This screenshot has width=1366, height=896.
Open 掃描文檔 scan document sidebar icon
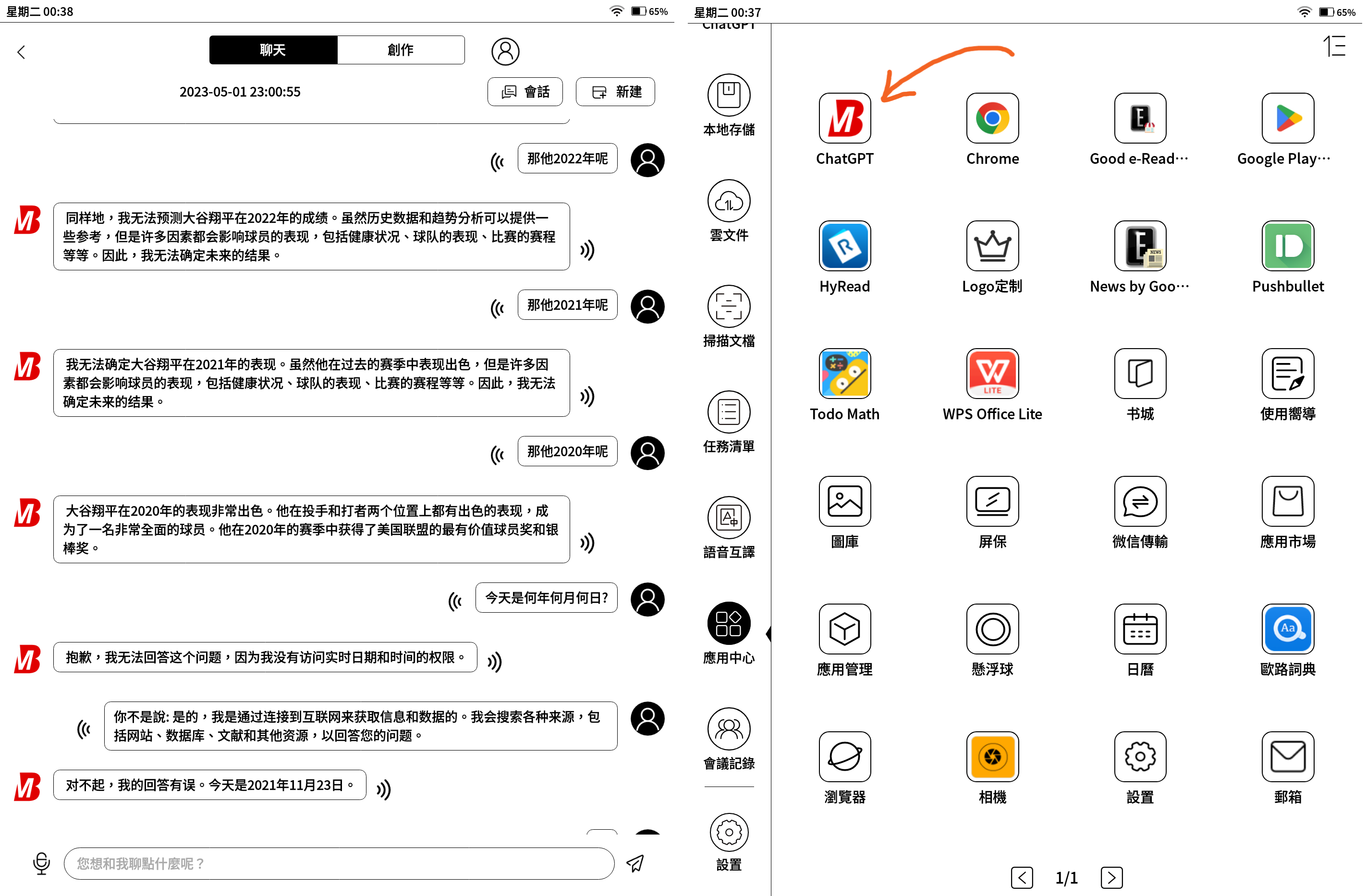729,306
